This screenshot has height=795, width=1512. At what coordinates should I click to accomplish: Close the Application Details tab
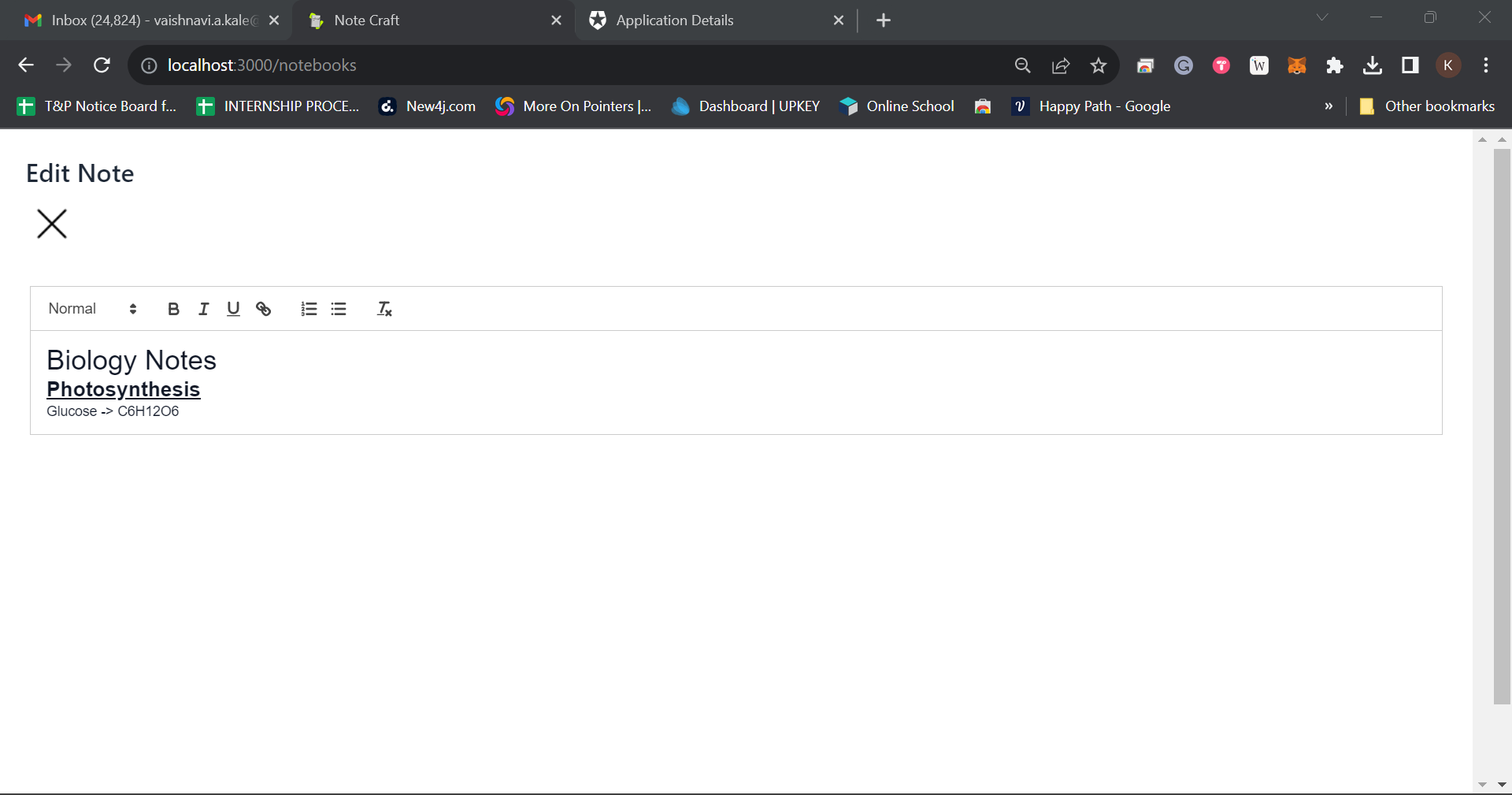pos(839,20)
